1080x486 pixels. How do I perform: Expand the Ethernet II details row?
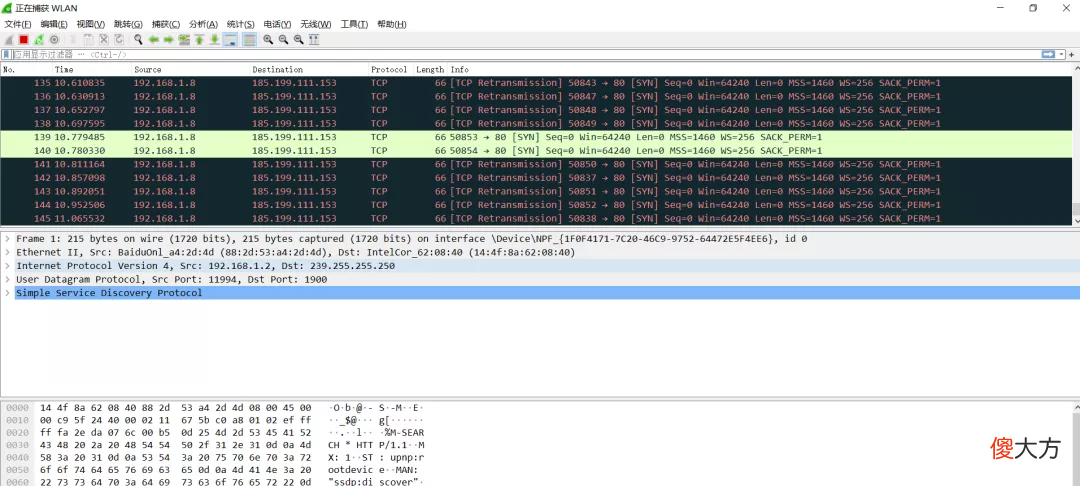[x=6, y=252]
